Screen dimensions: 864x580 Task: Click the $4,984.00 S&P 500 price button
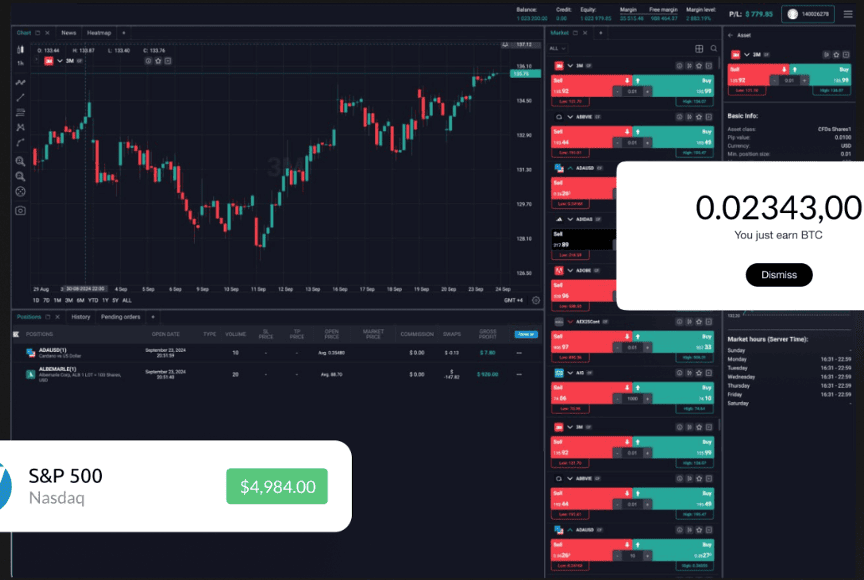[x=277, y=486]
